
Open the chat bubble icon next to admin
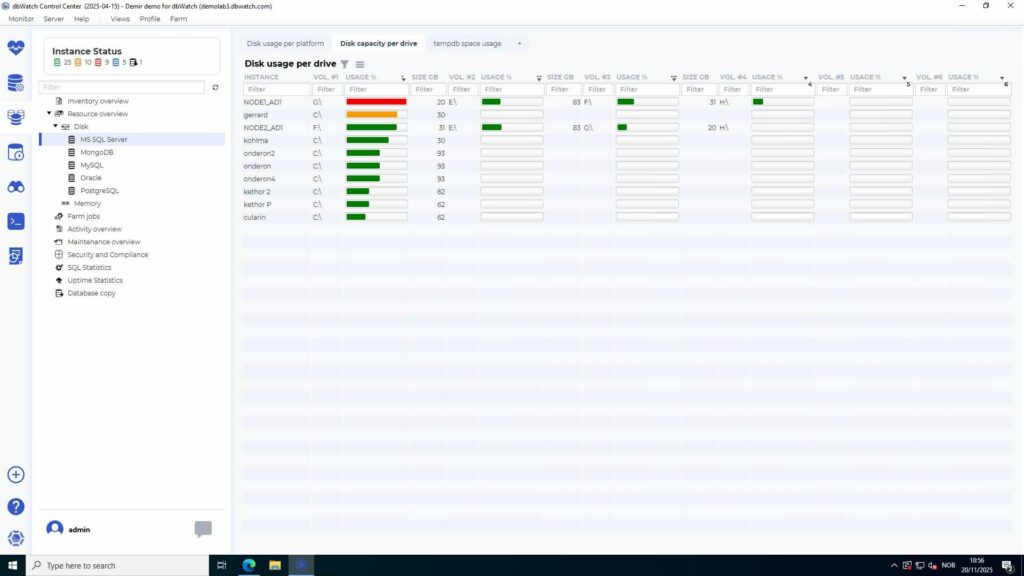tap(203, 529)
